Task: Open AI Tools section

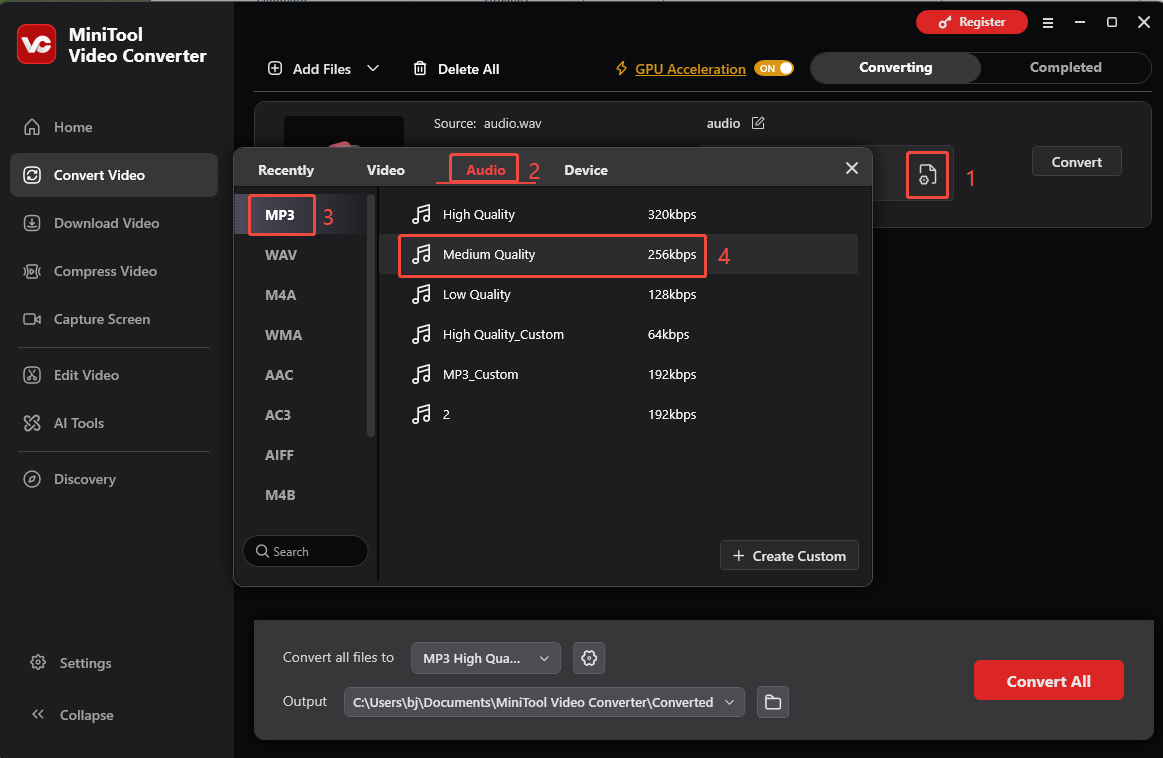Action: click(63, 424)
